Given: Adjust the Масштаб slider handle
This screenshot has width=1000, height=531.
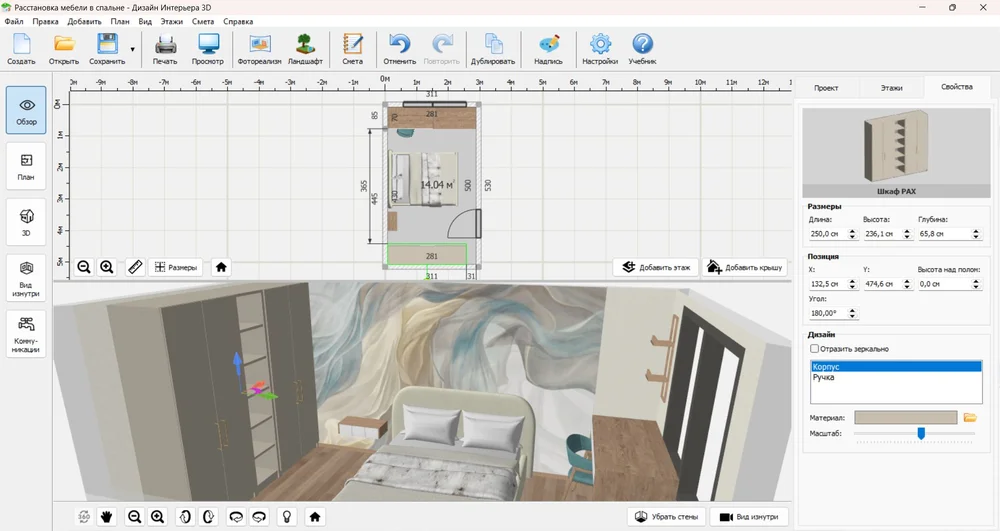Looking at the screenshot, I should tap(921, 433).
